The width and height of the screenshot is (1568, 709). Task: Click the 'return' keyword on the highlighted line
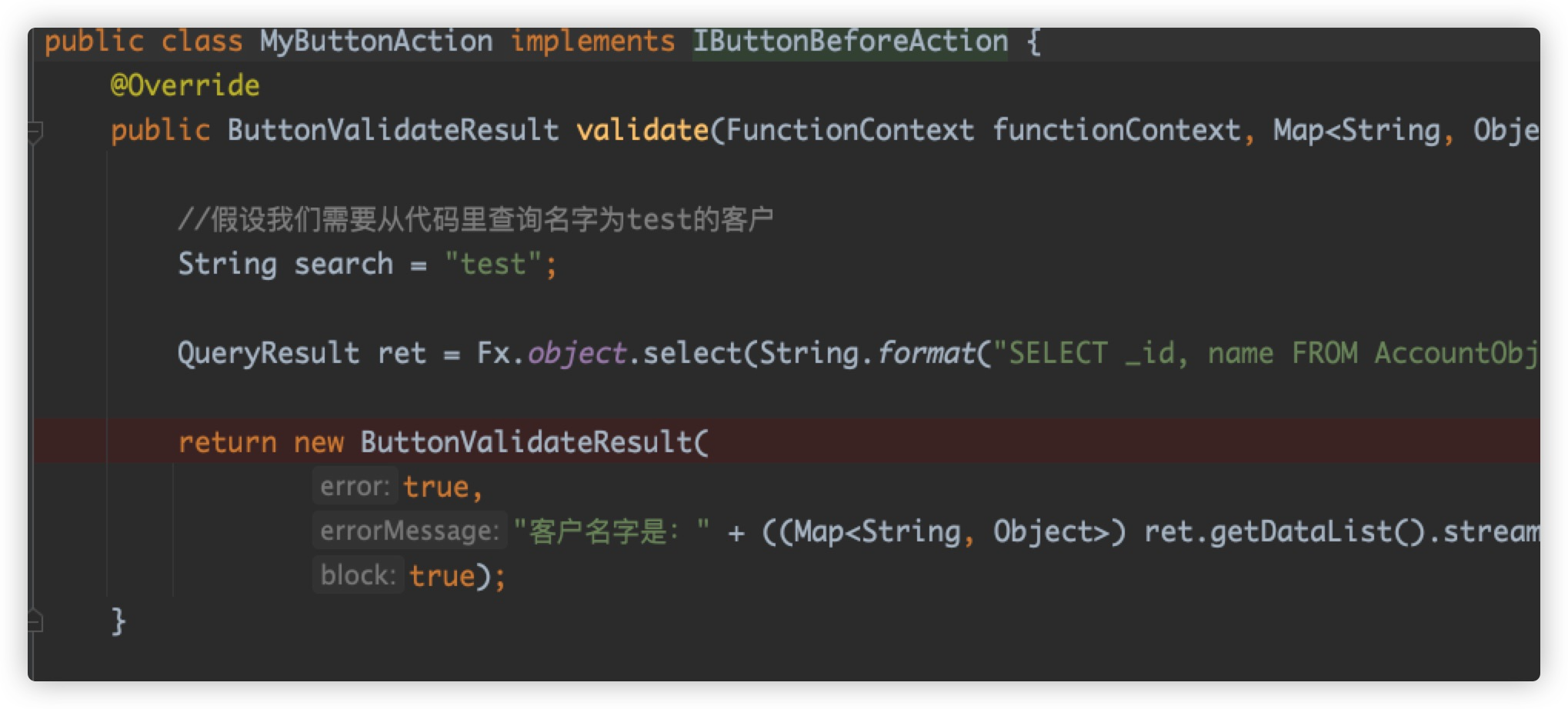point(227,442)
